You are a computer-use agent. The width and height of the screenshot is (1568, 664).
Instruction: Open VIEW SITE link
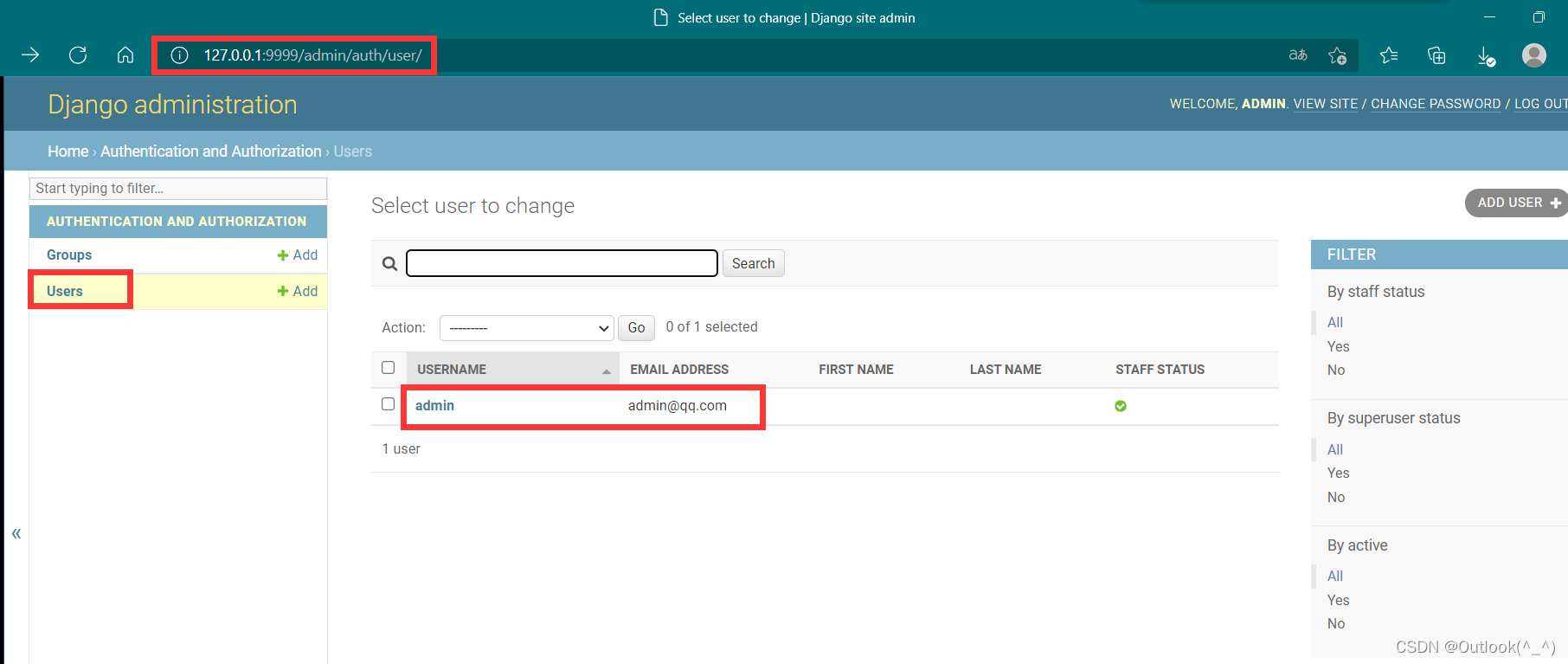point(1326,104)
